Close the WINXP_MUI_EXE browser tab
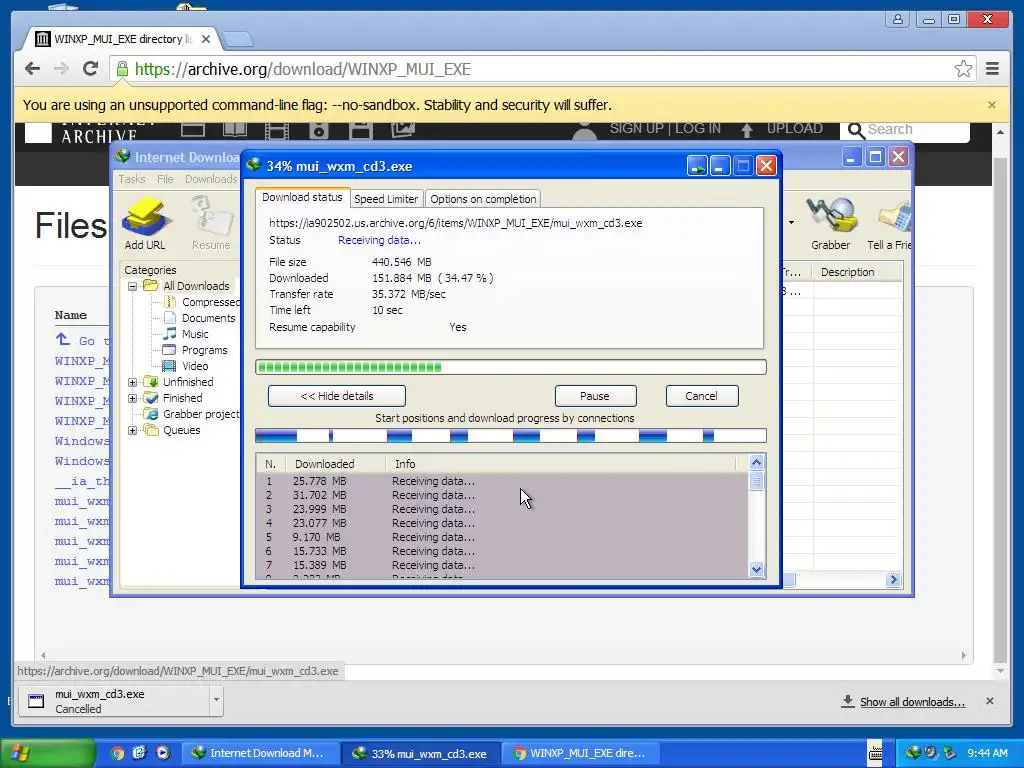This screenshot has height=768, width=1024. pos(206,39)
